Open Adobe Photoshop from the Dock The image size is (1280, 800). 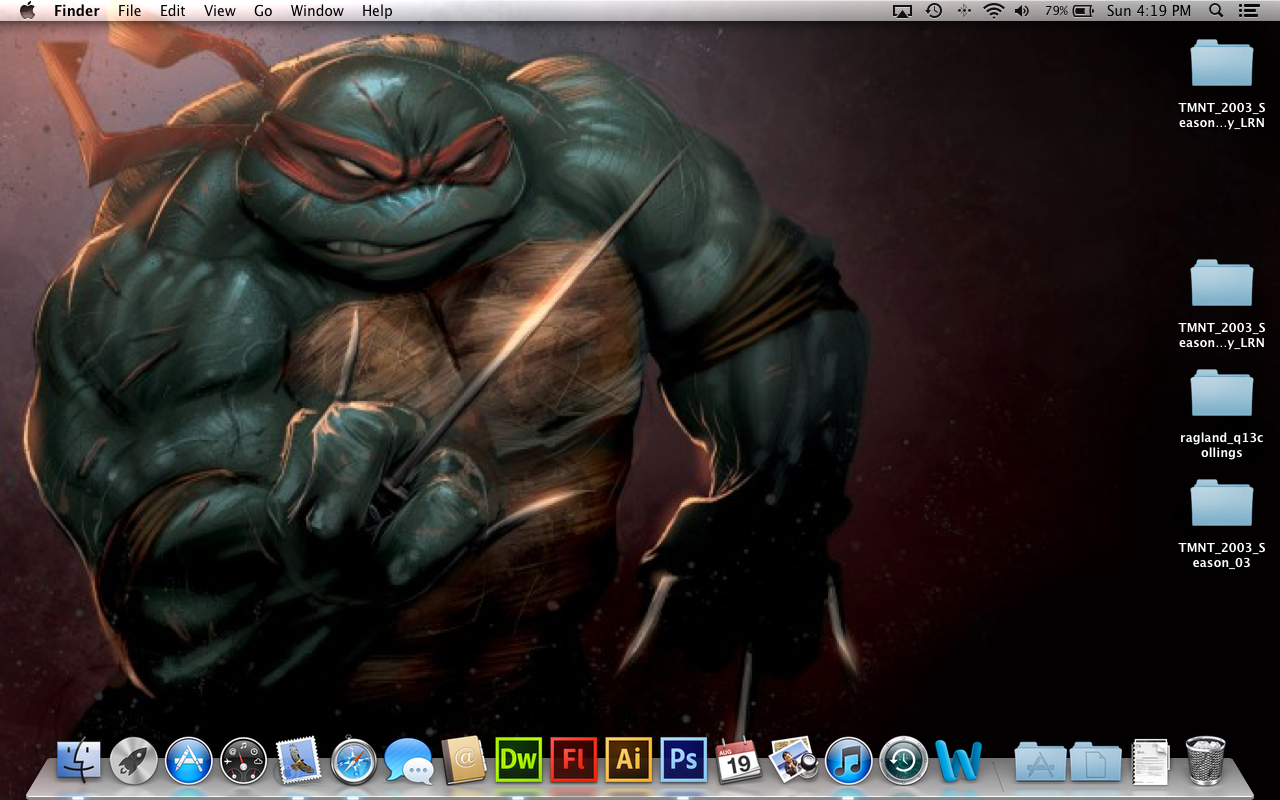[x=683, y=760]
